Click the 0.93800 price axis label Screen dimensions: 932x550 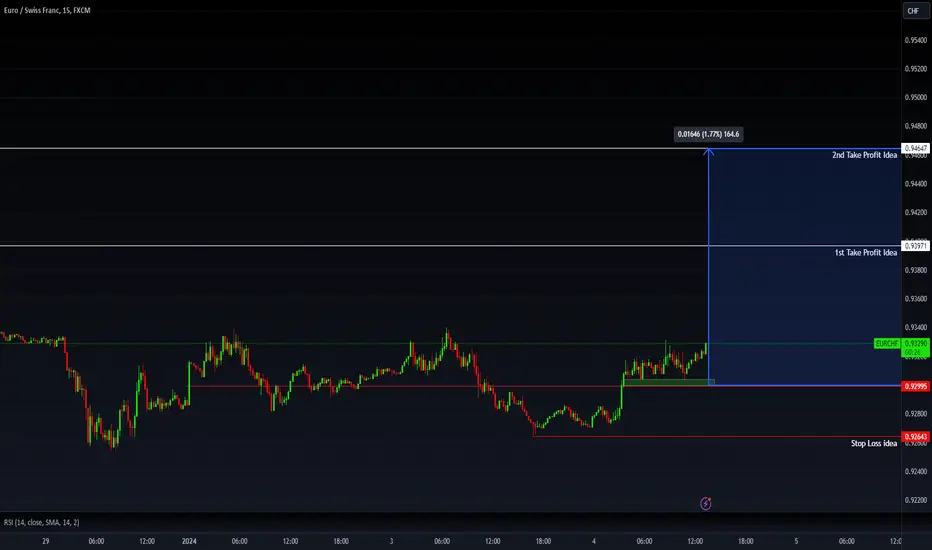[x=915, y=271]
